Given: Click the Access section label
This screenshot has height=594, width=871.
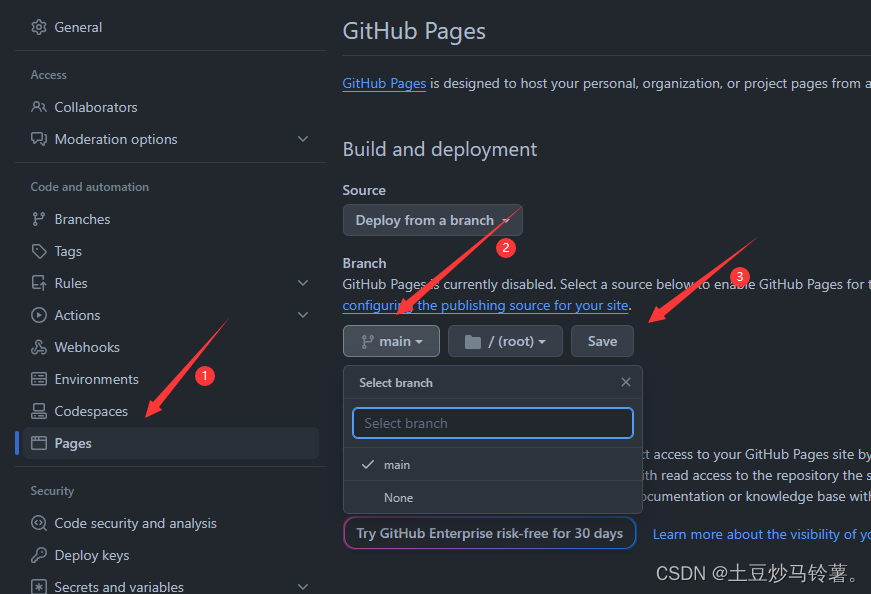Looking at the screenshot, I should tap(48, 75).
